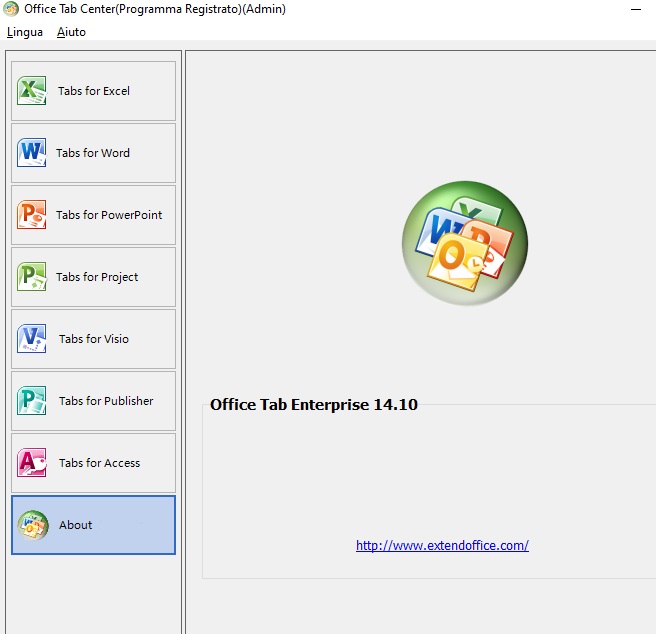Click the Access icon in the sidebar

(31, 462)
